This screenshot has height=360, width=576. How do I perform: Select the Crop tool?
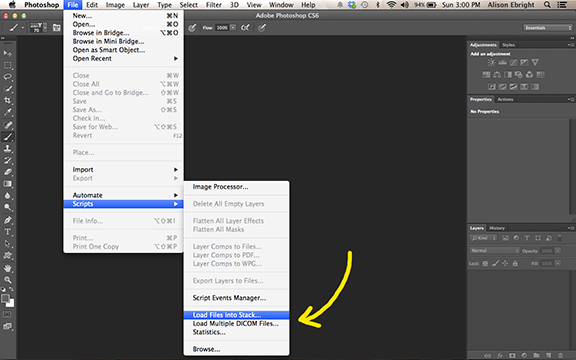point(7,101)
